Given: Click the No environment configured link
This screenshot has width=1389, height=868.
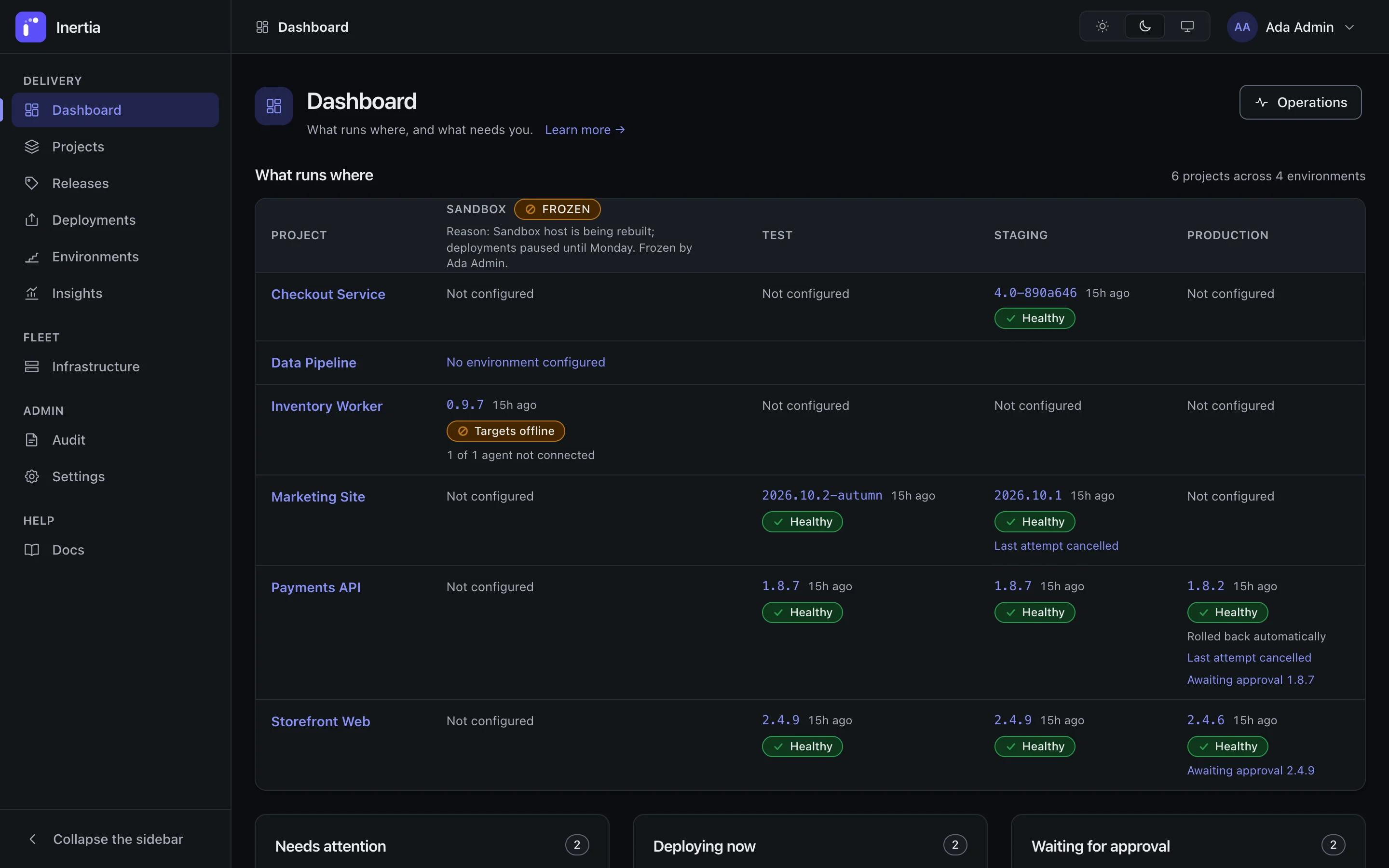Looking at the screenshot, I should pos(526,362).
